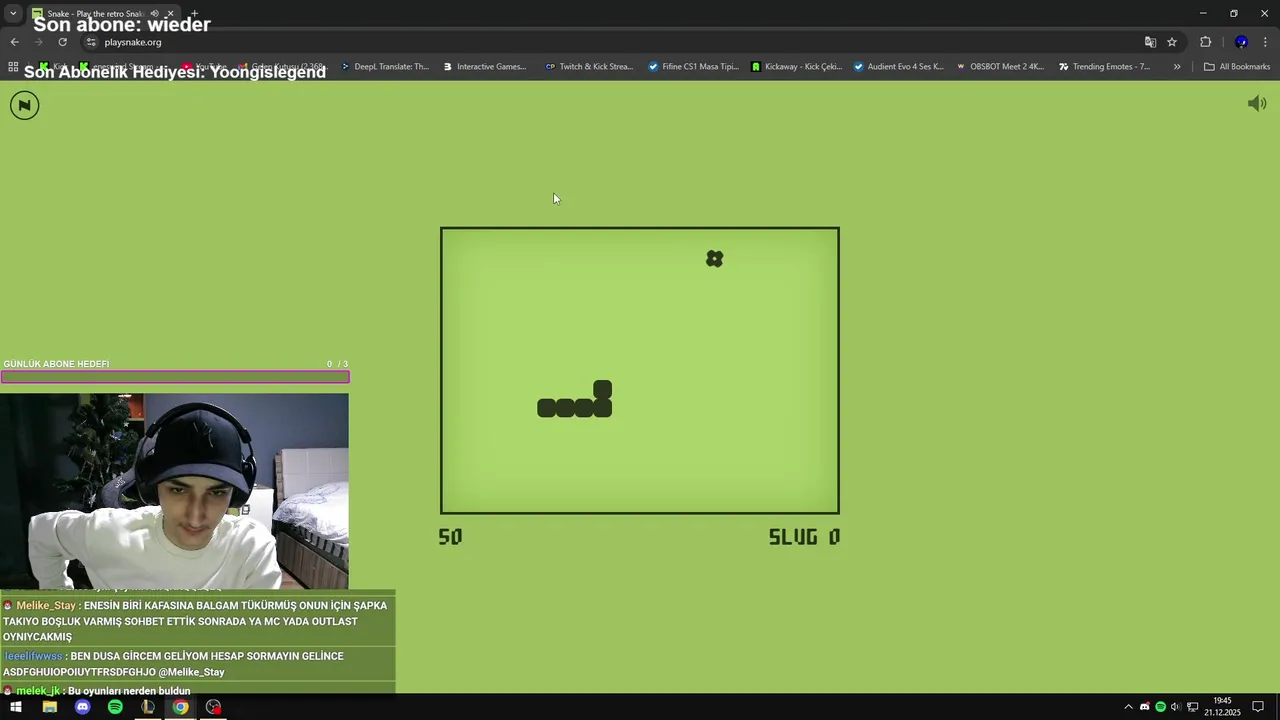Click the translate page icon
This screenshot has height=720, width=1280.
coord(1150,42)
